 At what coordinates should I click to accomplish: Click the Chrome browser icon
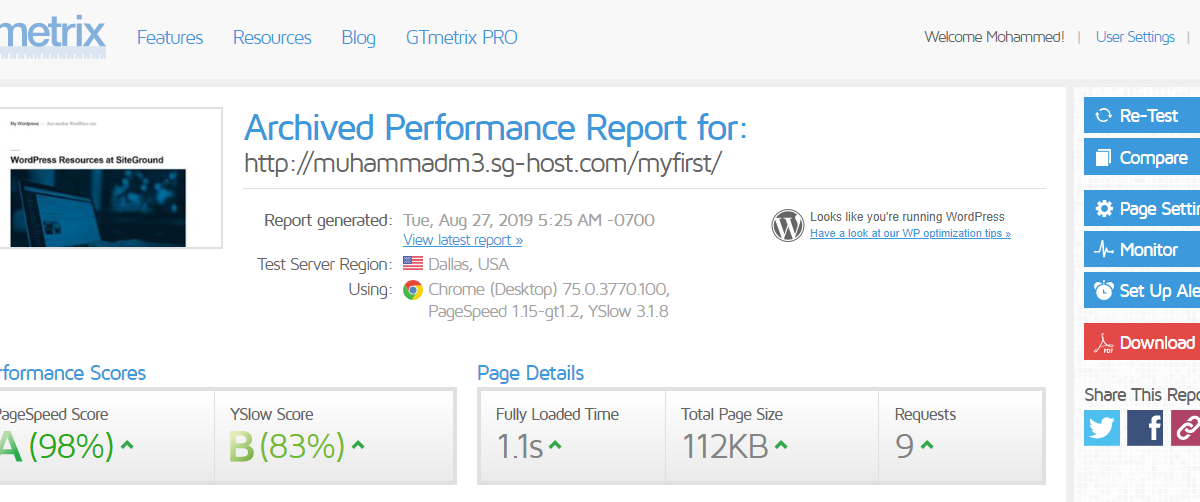pyautogui.click(x=412, y=290)
